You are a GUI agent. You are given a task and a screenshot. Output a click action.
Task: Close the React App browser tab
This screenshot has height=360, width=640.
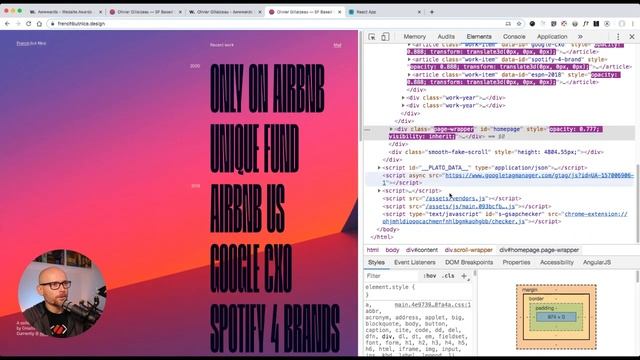[x=419, y=12]
